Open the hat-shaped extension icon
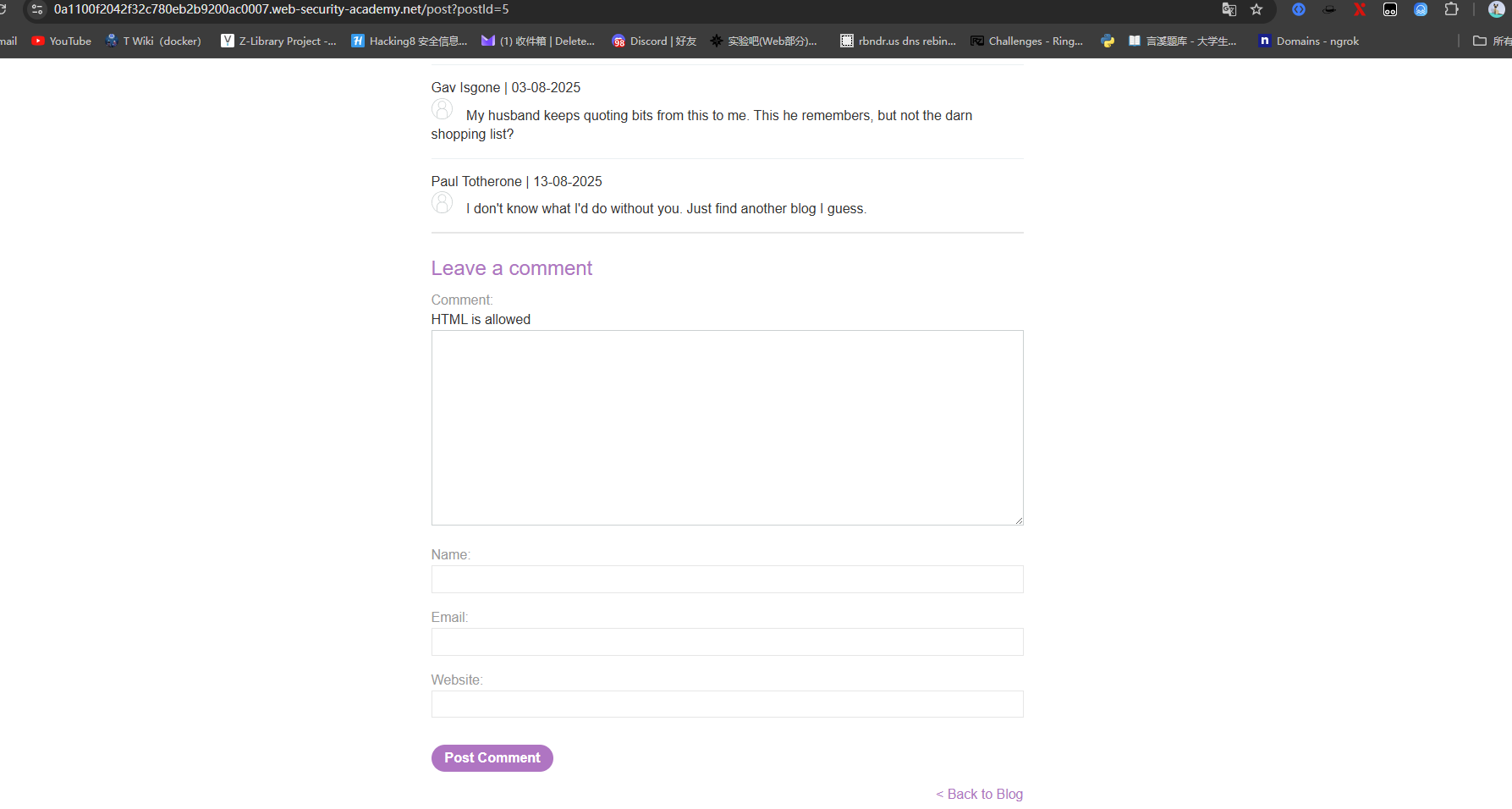This screenshot has width=1512, height=809. click(1329, 9)
